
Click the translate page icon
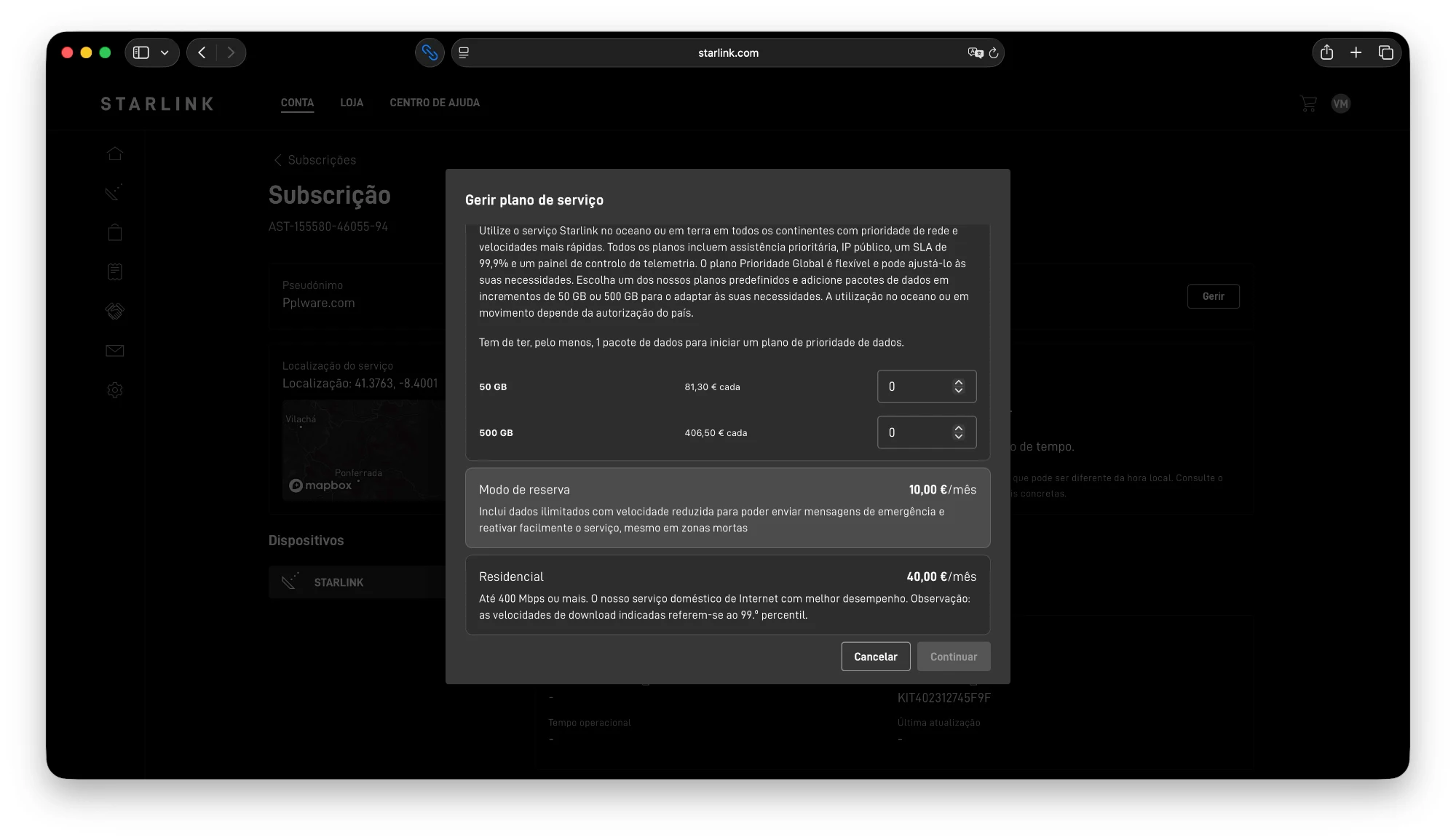975,52
